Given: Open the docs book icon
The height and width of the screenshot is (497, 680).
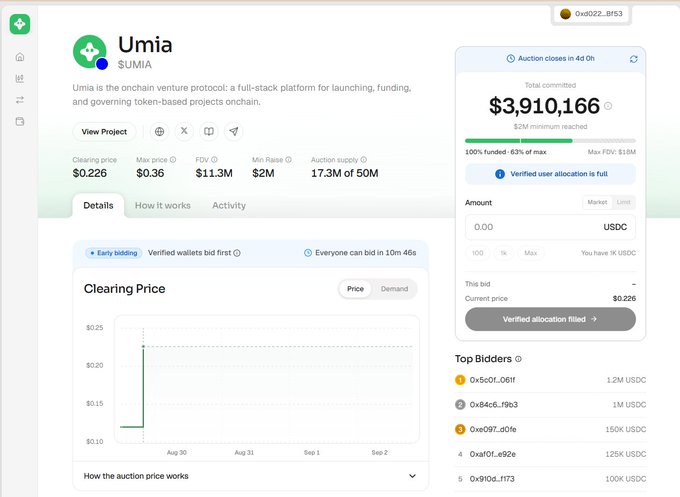Looking at the screenshot, I should click(x=209, y=131).
